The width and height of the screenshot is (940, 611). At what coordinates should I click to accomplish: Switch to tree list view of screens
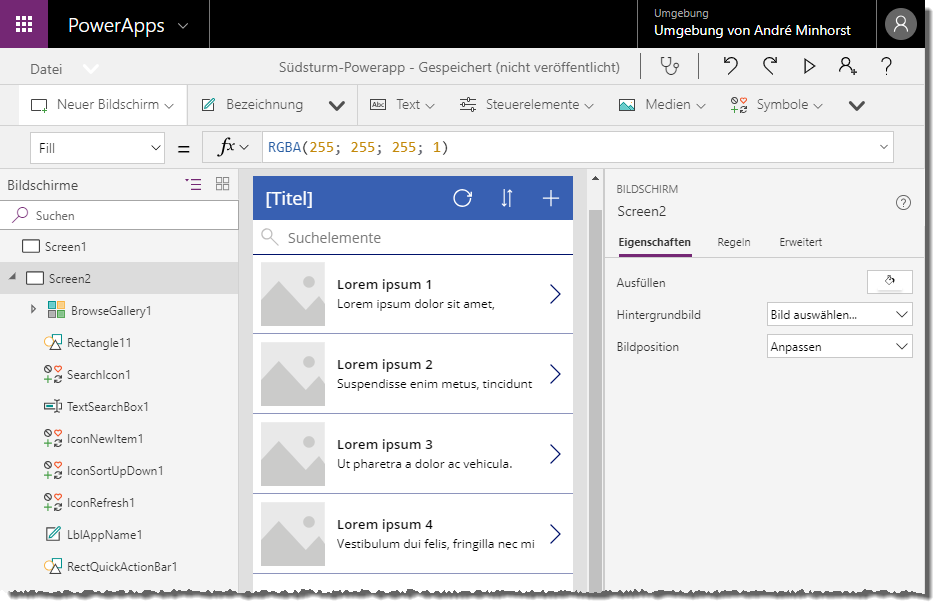click(x=193, y=184)
